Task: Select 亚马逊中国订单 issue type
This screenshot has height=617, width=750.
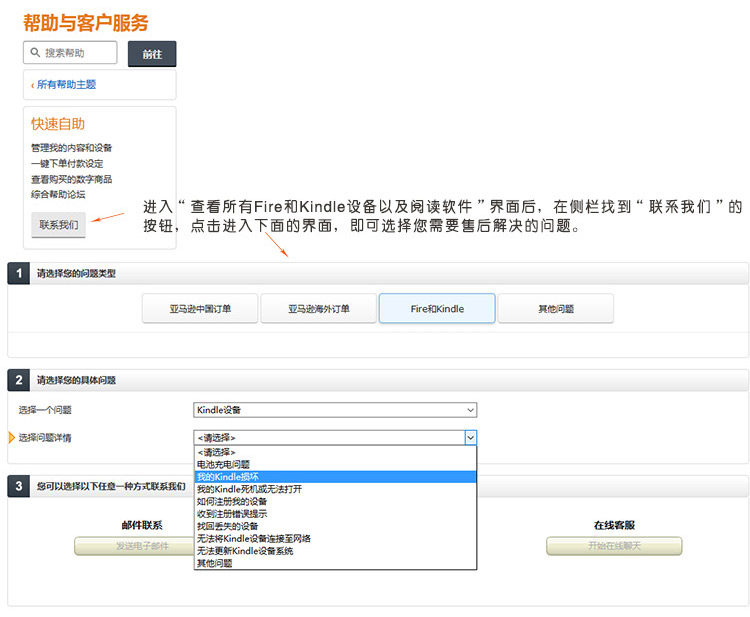Action: pyautogui.click(x=200, y=309)
